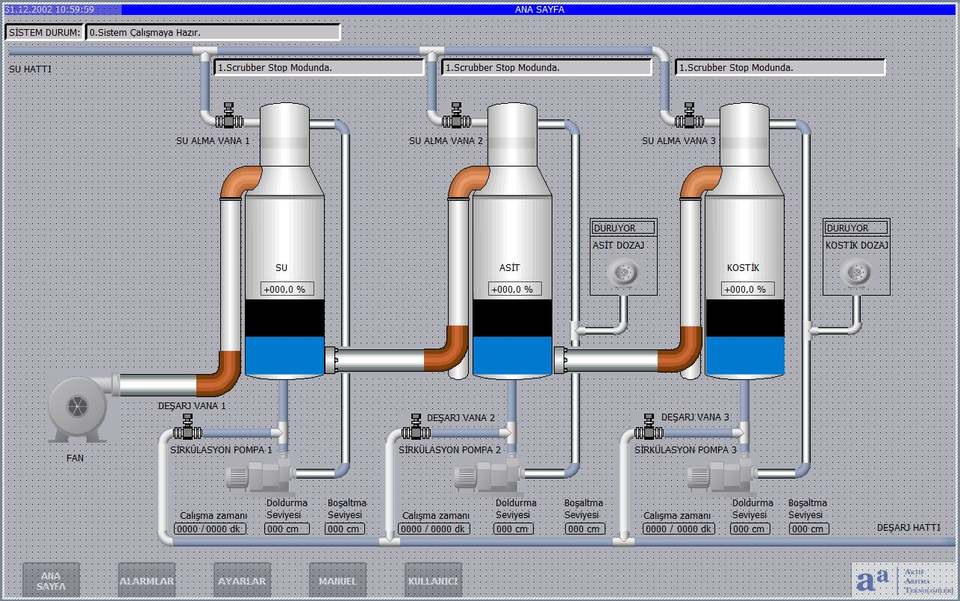Click the SU tank level percentage field
960x601 pixels.
pyautogui.click(x=284, y=289)
